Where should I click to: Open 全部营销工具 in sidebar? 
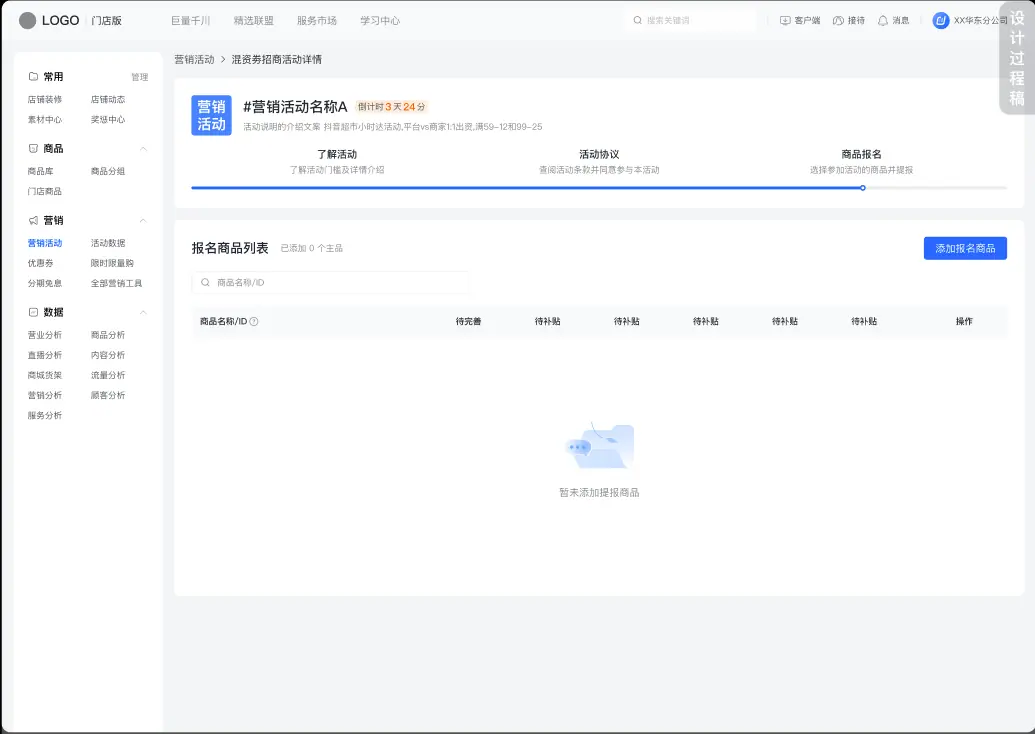[x=116, y=283]
